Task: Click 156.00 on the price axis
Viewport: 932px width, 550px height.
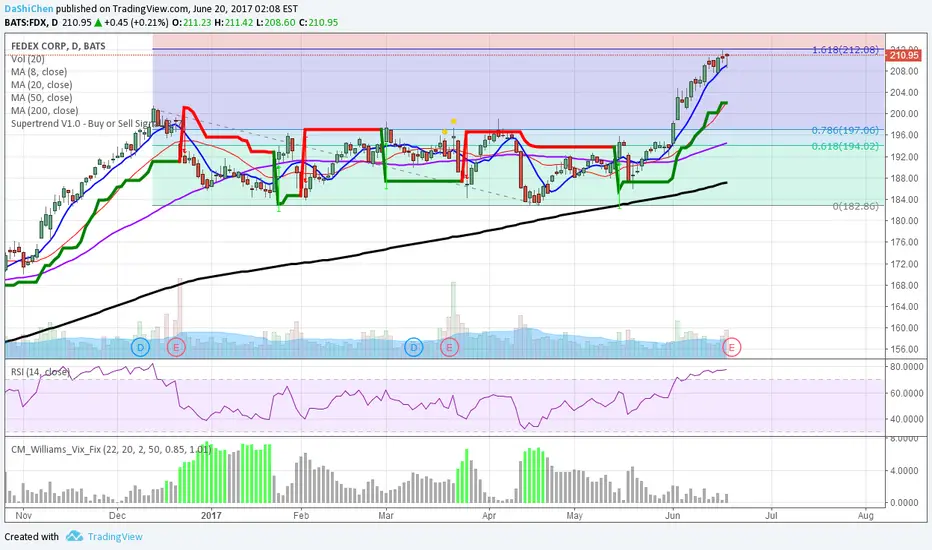Action: (x=904, y=349)
